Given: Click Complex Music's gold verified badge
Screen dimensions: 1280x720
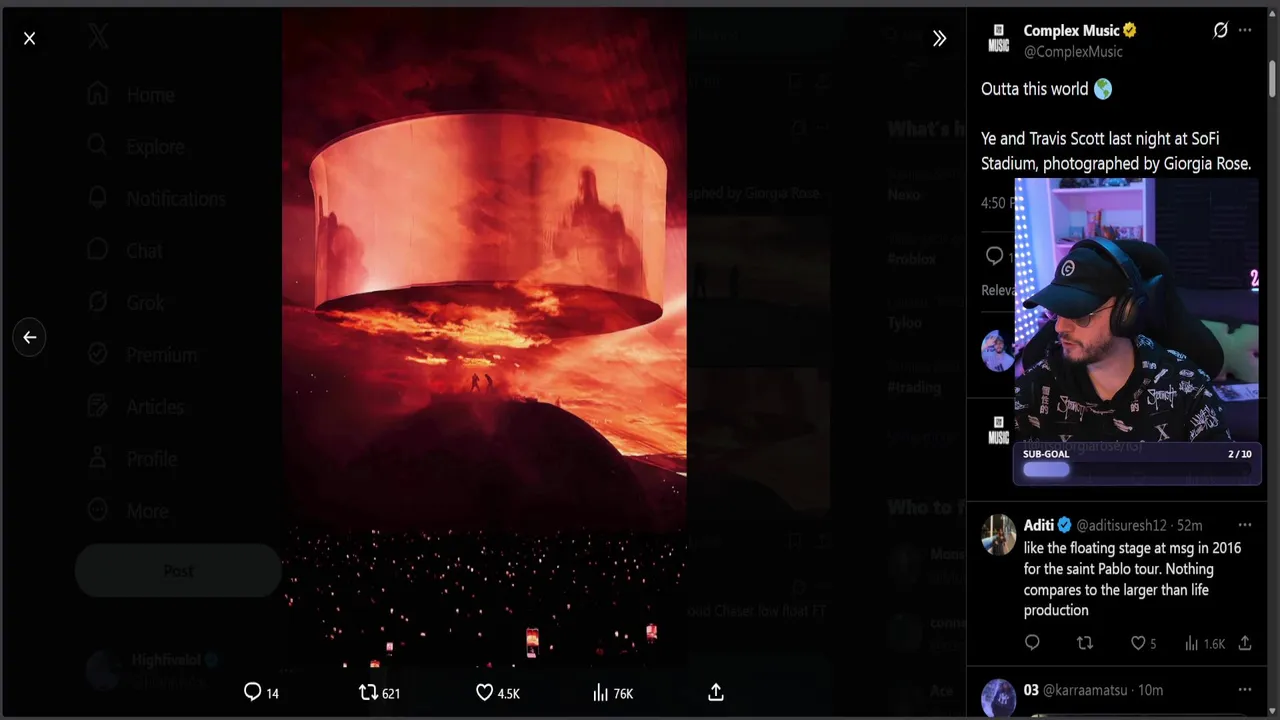Looking at the screenshot, I should click(x=1130, y=30).
